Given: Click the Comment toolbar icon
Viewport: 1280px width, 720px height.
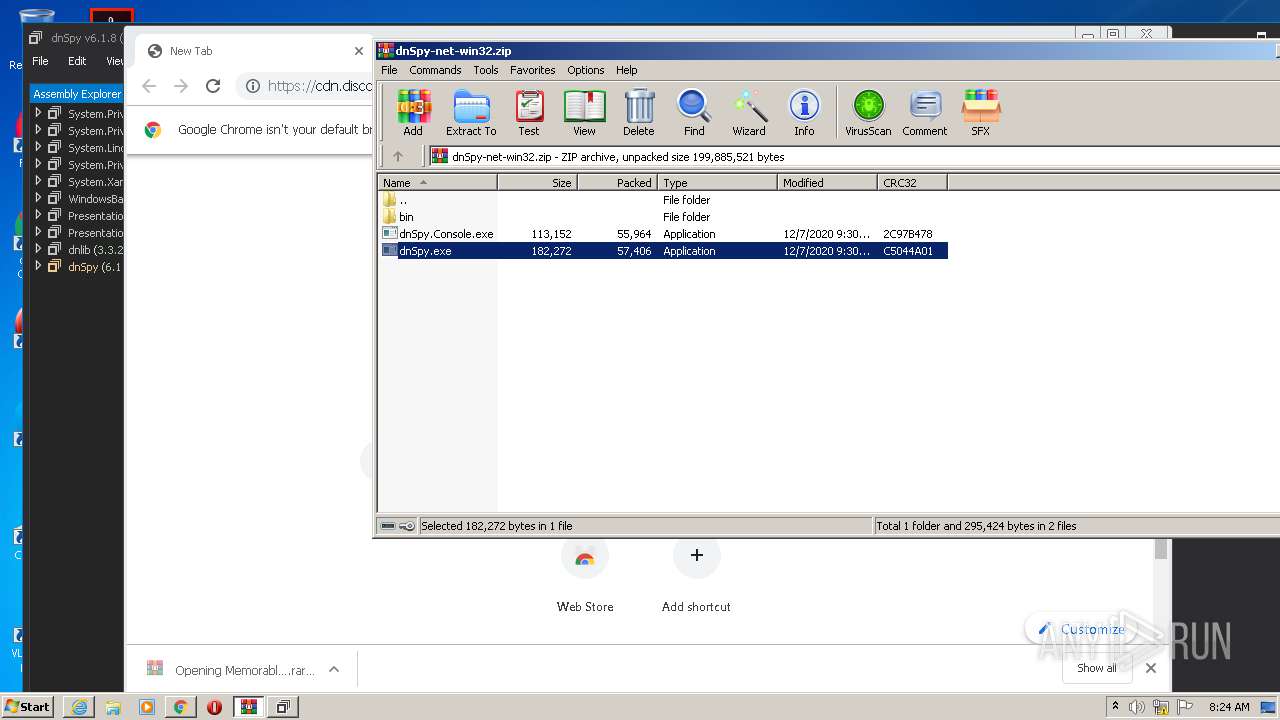Looking at the screenshot, I should (x=925, y=112).
